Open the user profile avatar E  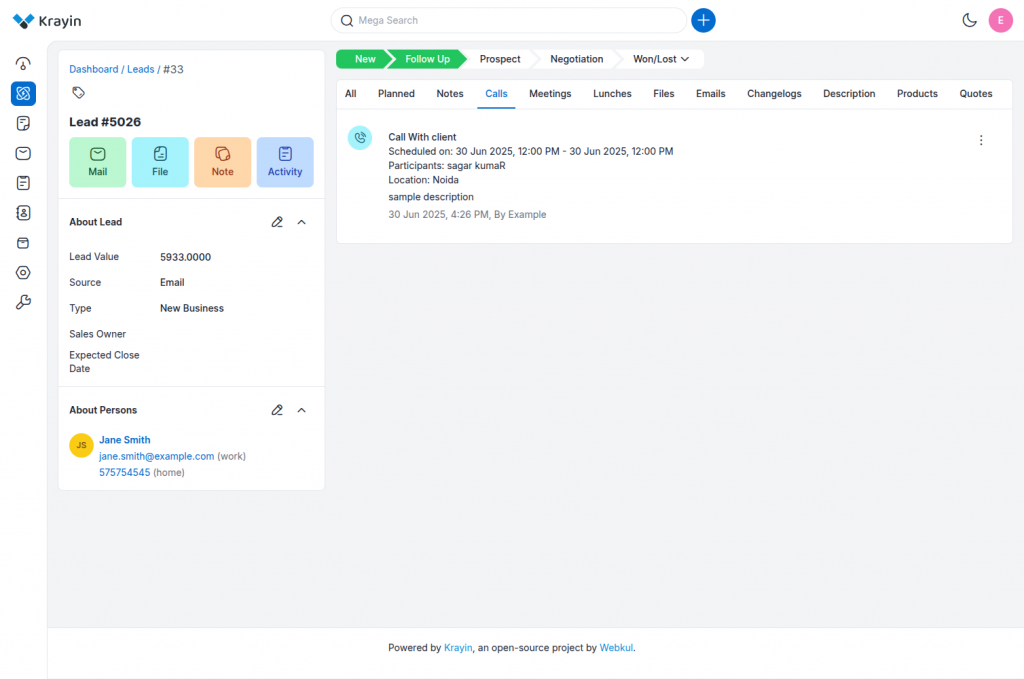tap(1000, 20)
